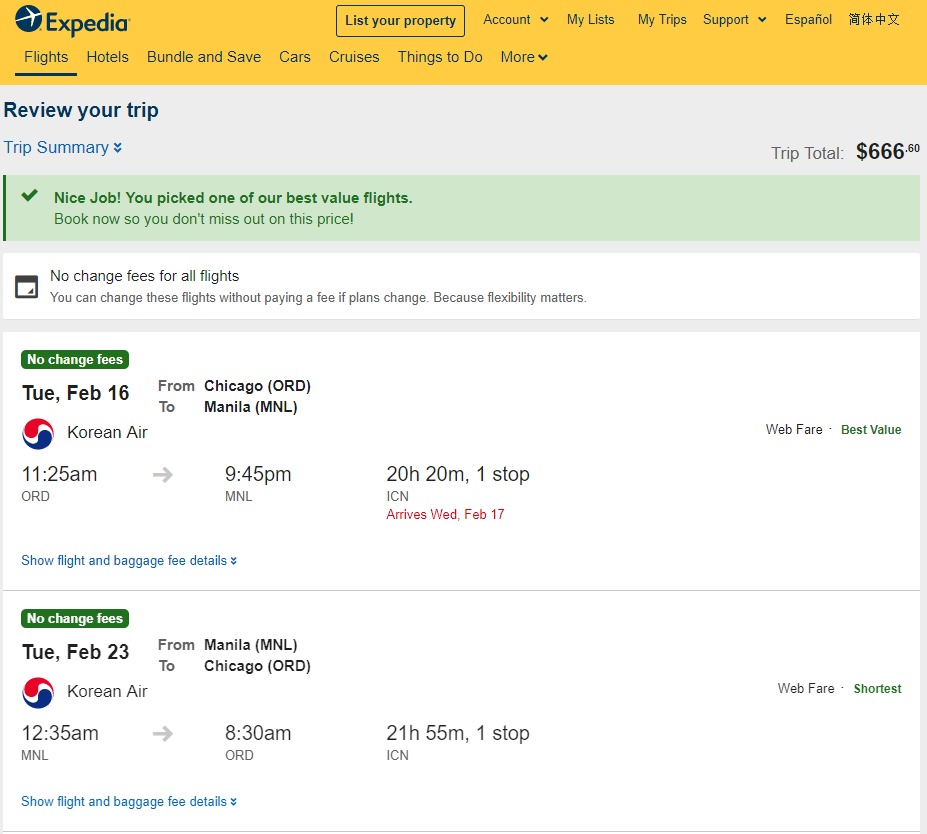The height and width of the screenshot is (834, 927).
Task: Expand the Trip Summary section
Action: pos(63,147)
